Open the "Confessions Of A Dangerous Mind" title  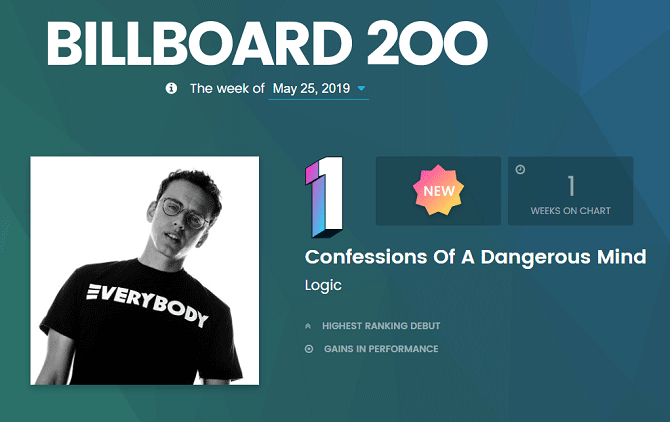(475, 256)
